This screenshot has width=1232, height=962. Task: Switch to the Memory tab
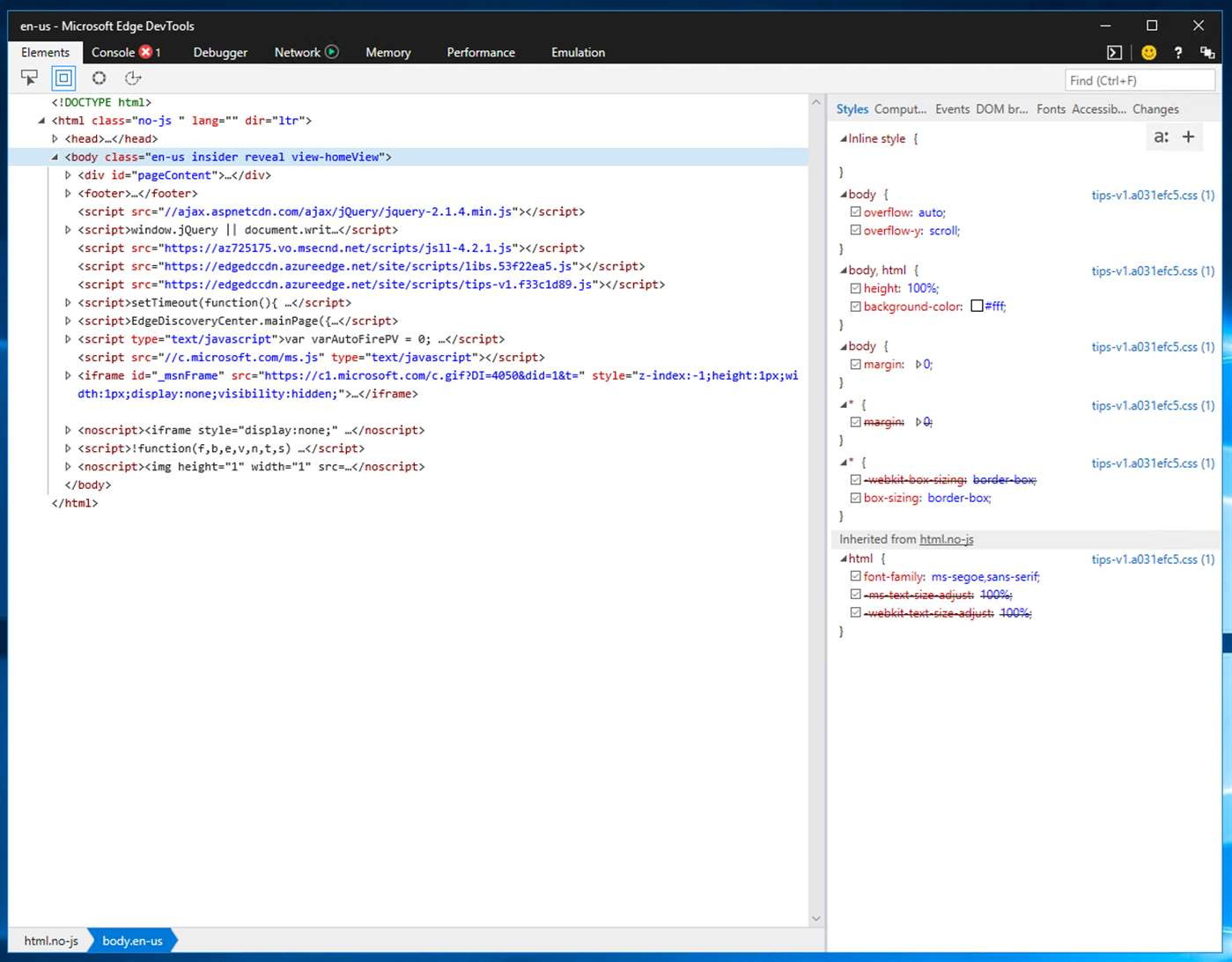point(387,52)
